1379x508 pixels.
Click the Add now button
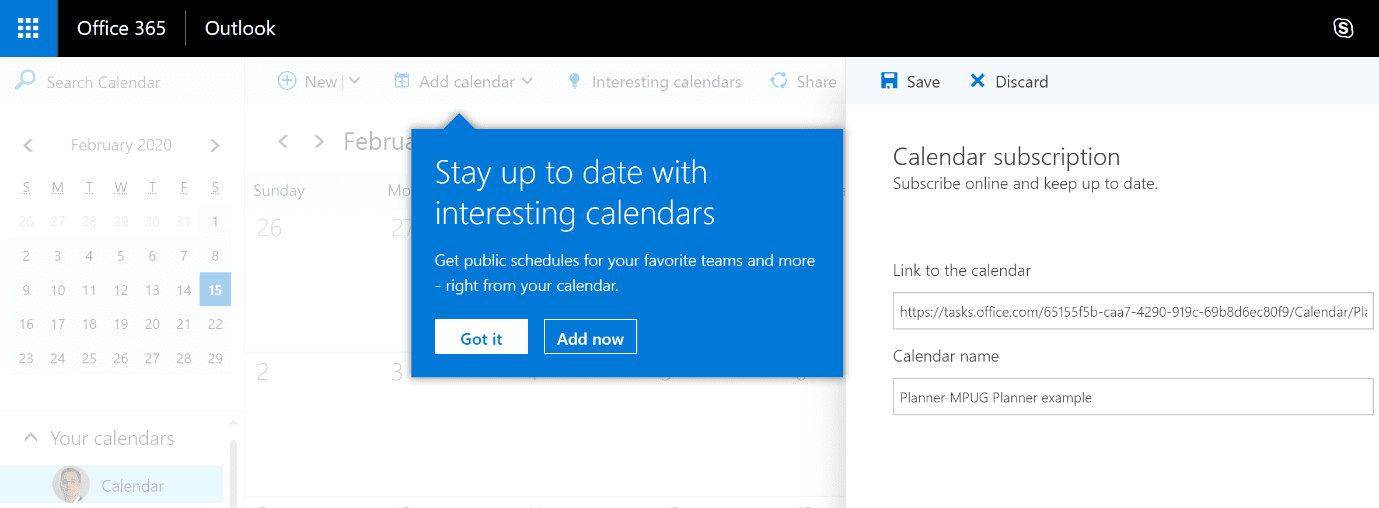(590, 337)
